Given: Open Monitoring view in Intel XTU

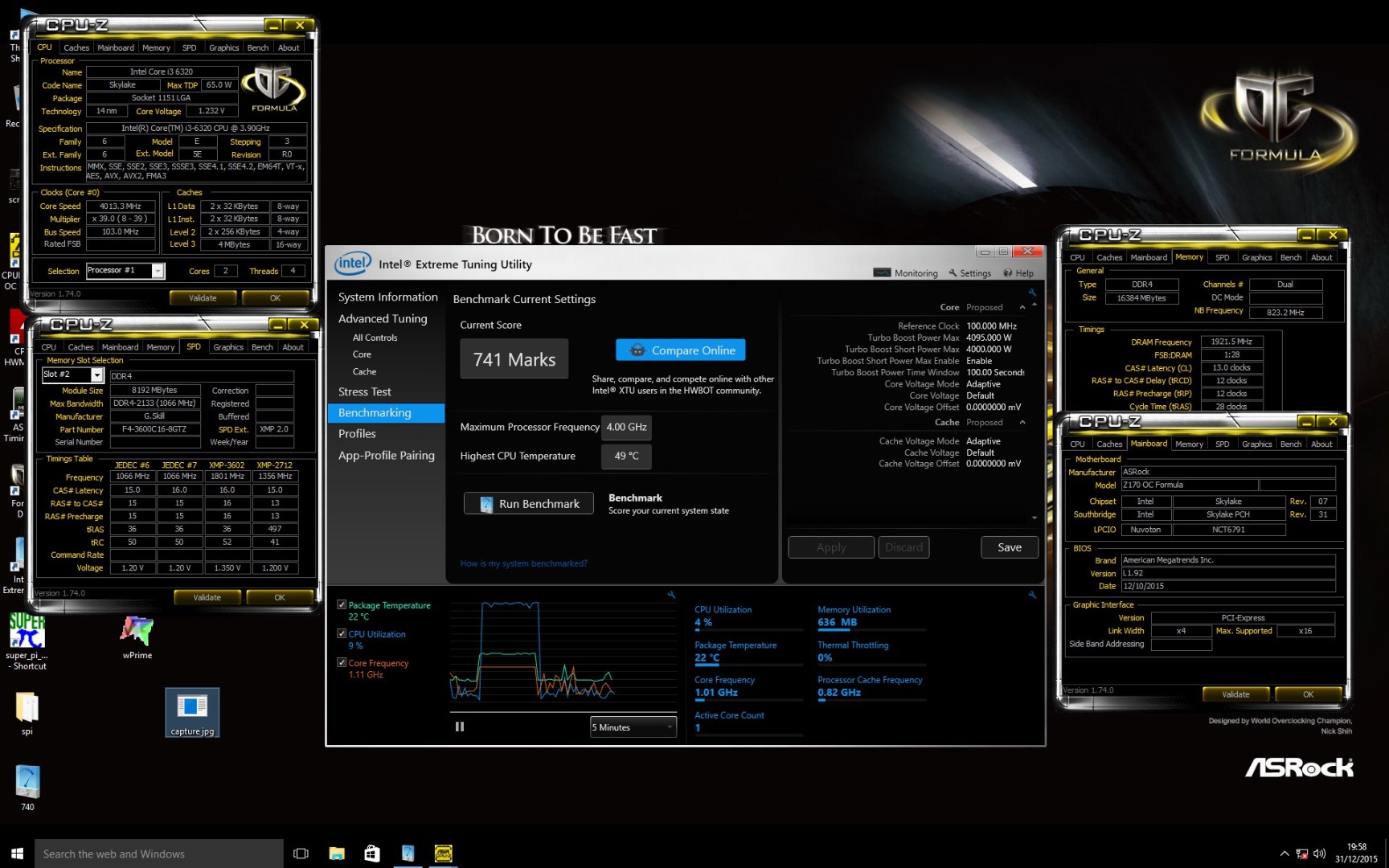Looking at the screenshot, I should tap(905, 273).
